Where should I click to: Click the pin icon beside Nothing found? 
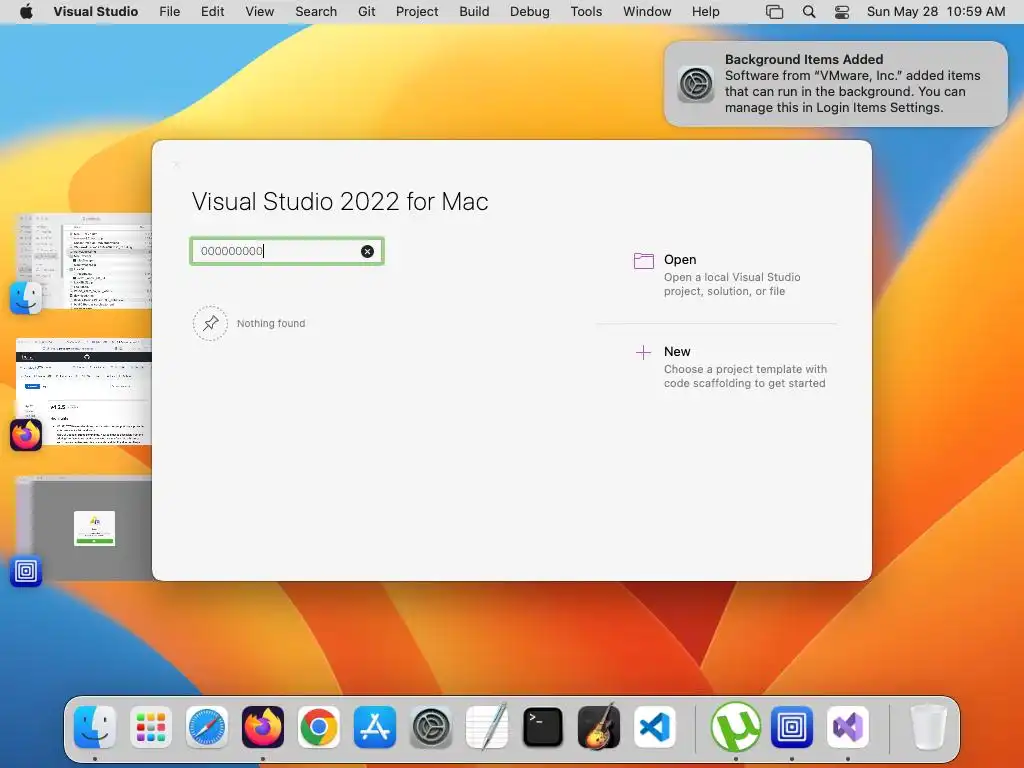210,323
